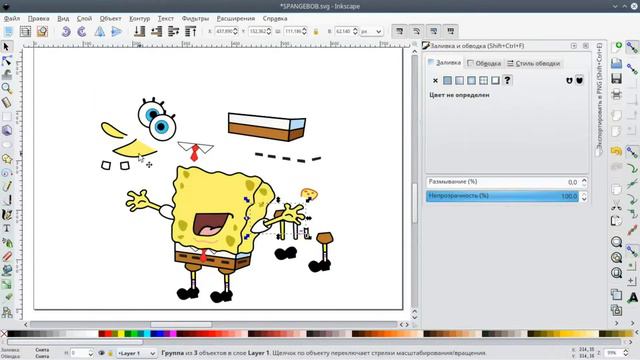Adjust the Непрозрачность opacity slider
The width and height of the screenshot is (640, 360).
point(502,196)
